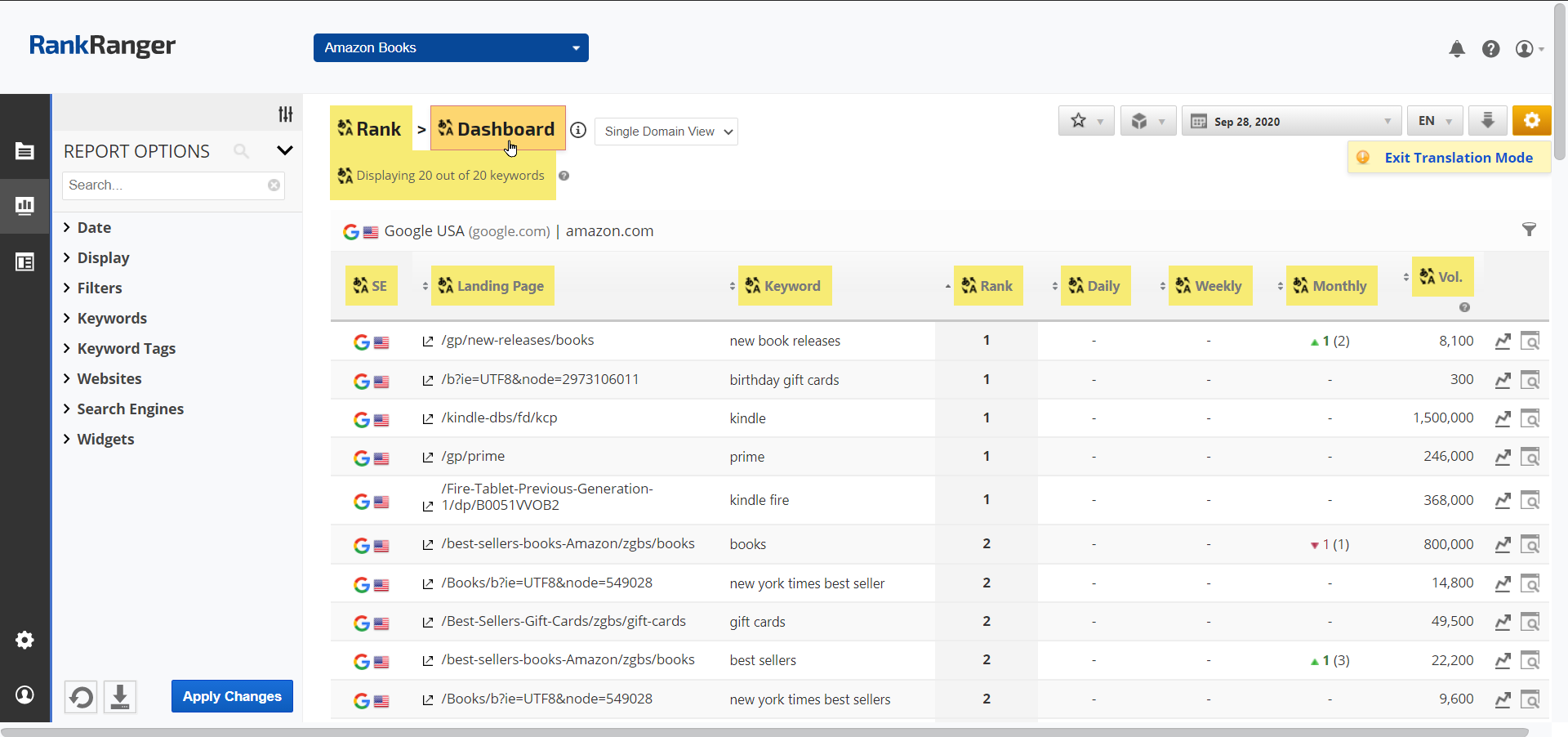Click the orange settings gear button
This screenshot has height=737, width=1568.
pos(1531,121)
